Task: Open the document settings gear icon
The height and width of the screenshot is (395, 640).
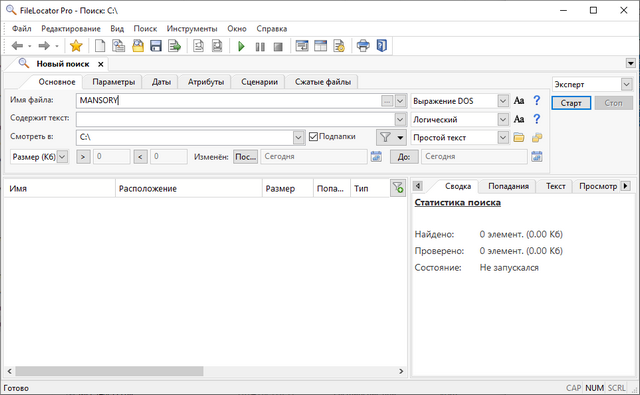Action: coord(339,46)
